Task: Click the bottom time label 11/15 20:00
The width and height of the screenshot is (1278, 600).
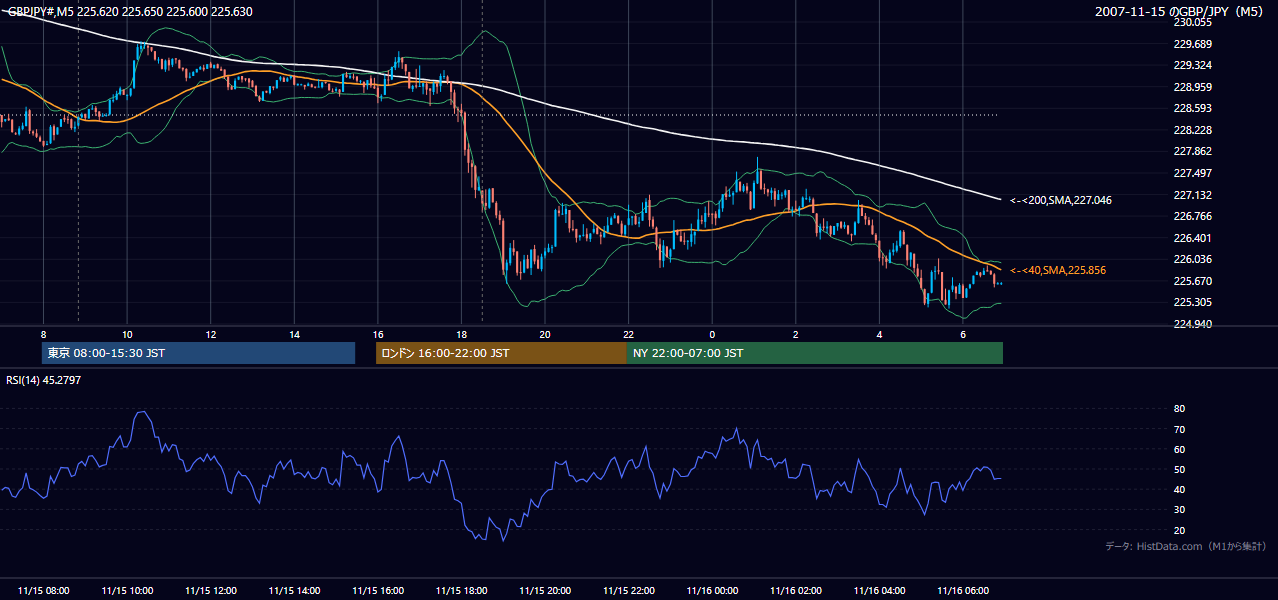Action: [546, 591]
